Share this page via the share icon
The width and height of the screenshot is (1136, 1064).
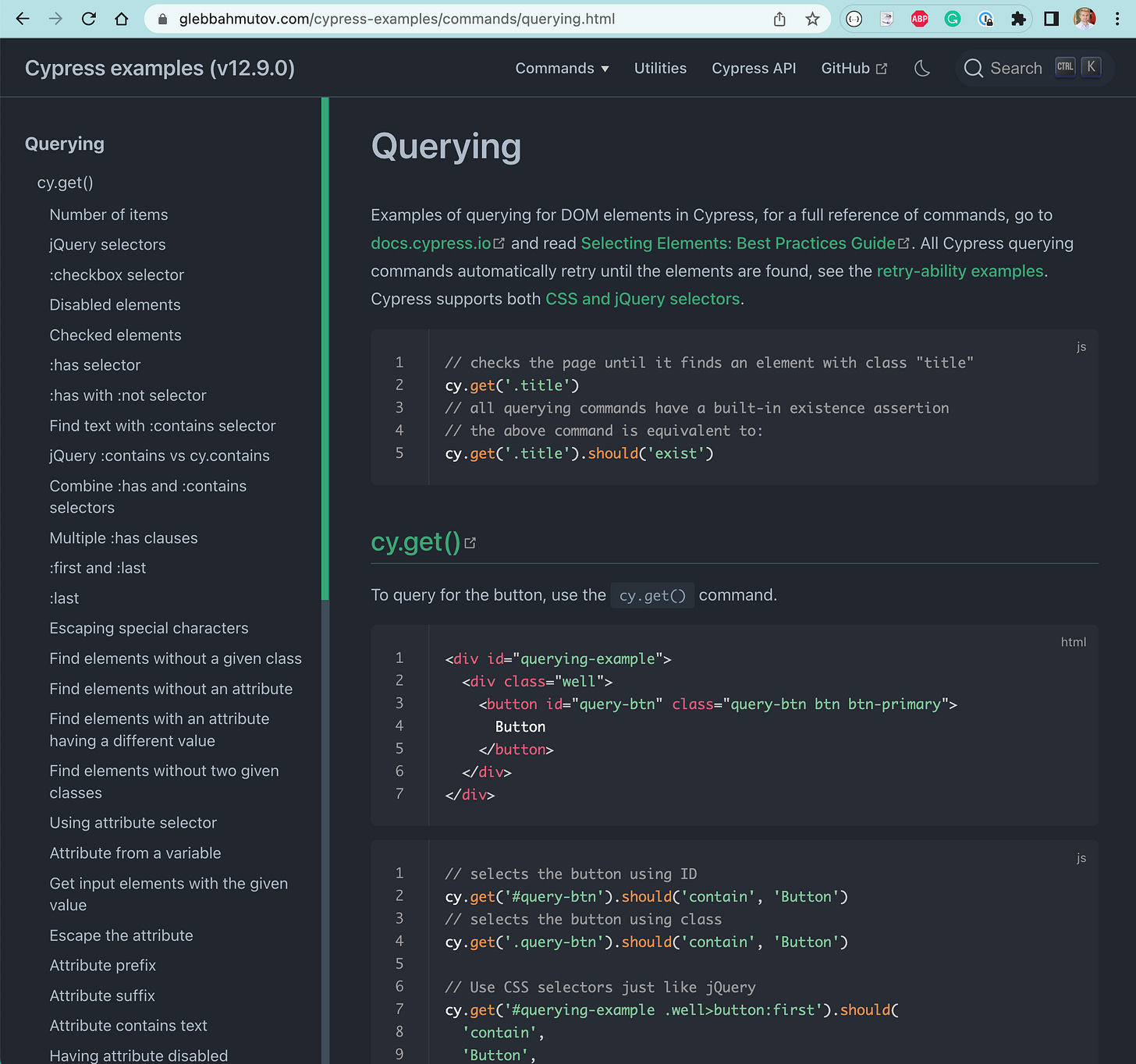[x=779, y=19]
